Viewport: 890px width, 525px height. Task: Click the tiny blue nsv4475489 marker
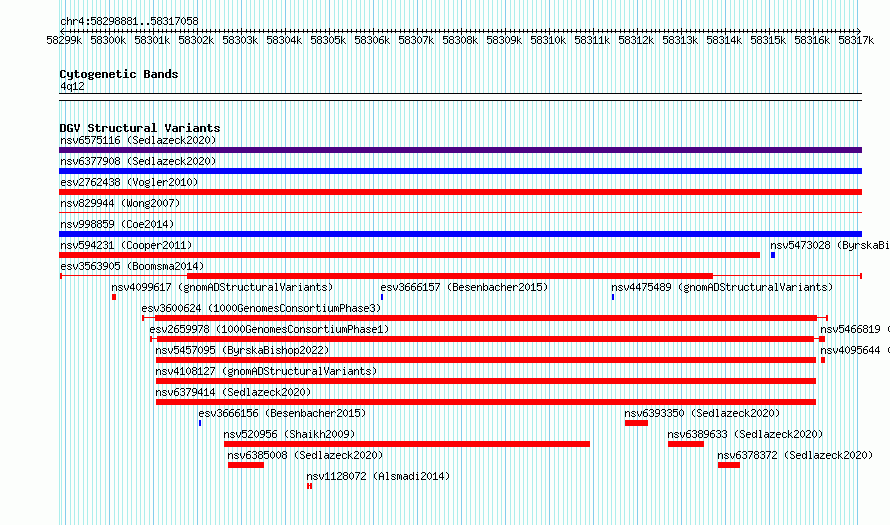pos(613,297)
